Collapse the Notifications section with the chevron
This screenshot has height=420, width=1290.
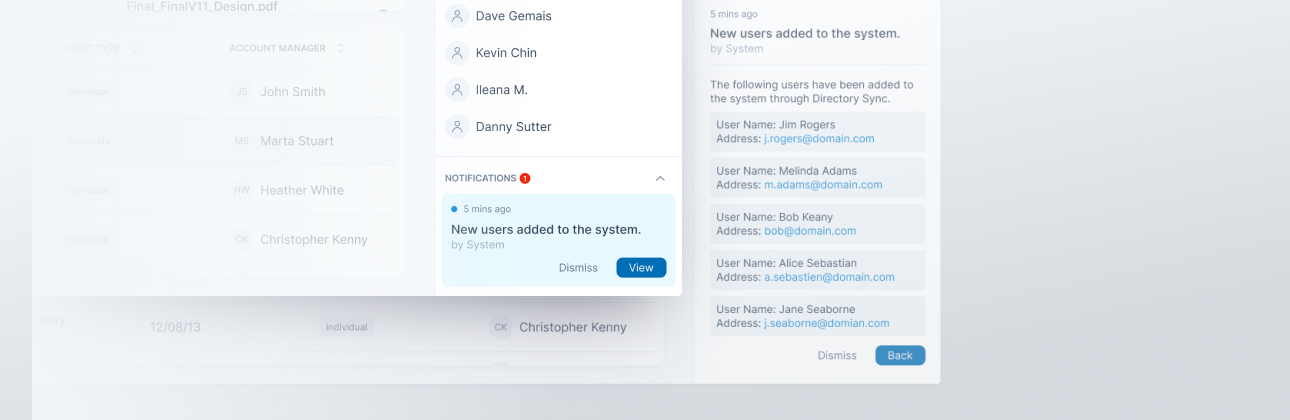(x=660, y=178)
